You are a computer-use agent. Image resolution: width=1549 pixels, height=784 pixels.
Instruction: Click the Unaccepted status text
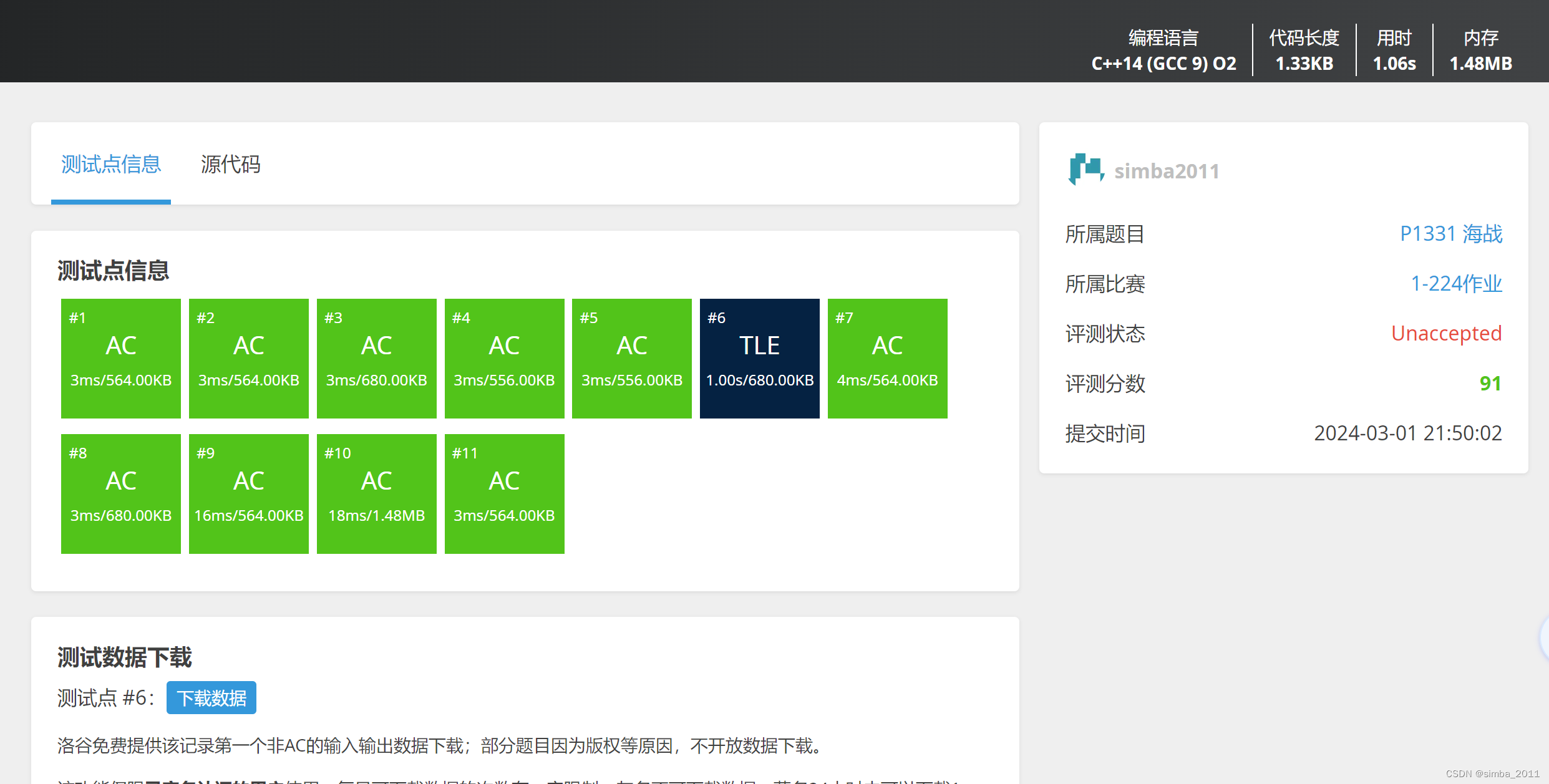tap(1446, 334)
